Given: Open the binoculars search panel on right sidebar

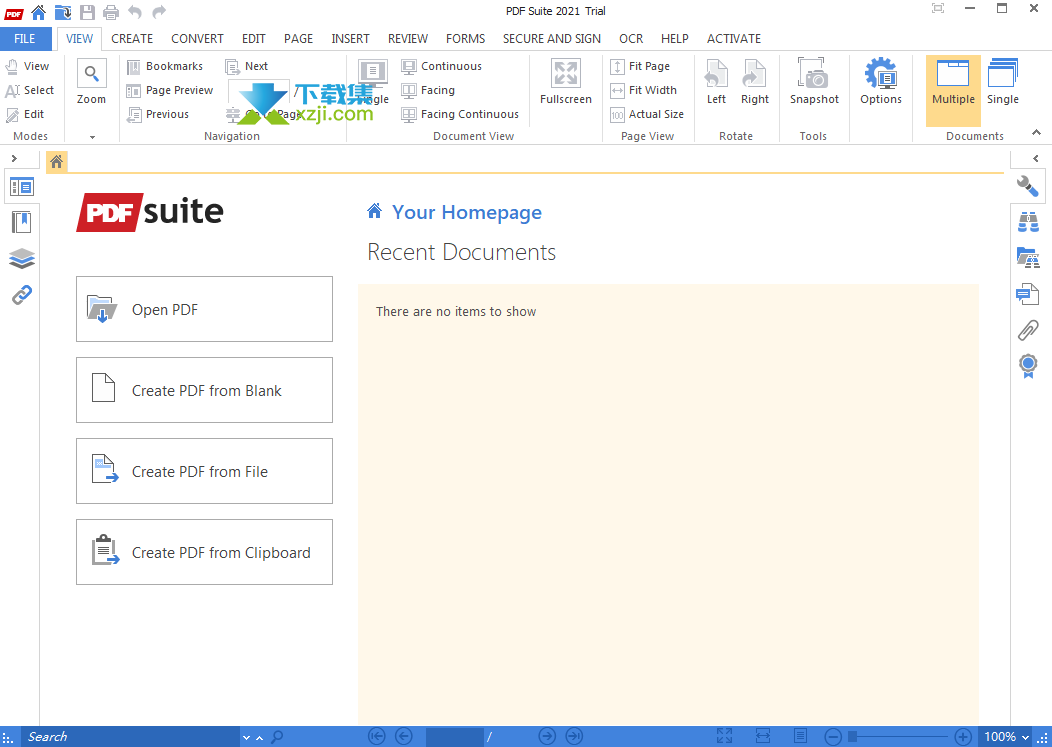Looking at the screenshot, I should tap(1028, 221).
